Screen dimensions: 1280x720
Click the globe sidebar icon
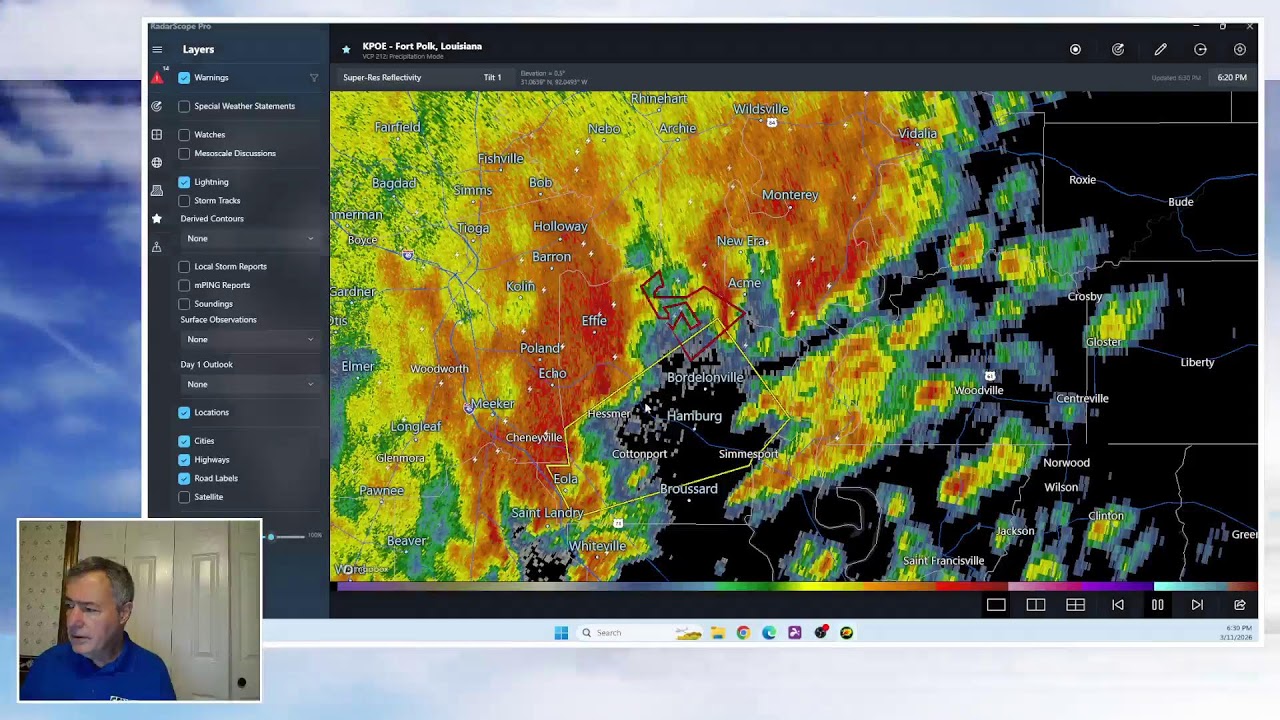[x=157, y=162]
